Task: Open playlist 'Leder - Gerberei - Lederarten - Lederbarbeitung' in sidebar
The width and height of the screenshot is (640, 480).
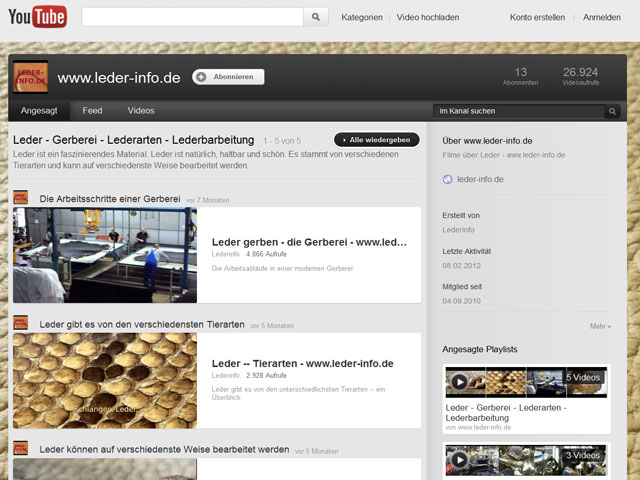Action: tap(506, 413)
